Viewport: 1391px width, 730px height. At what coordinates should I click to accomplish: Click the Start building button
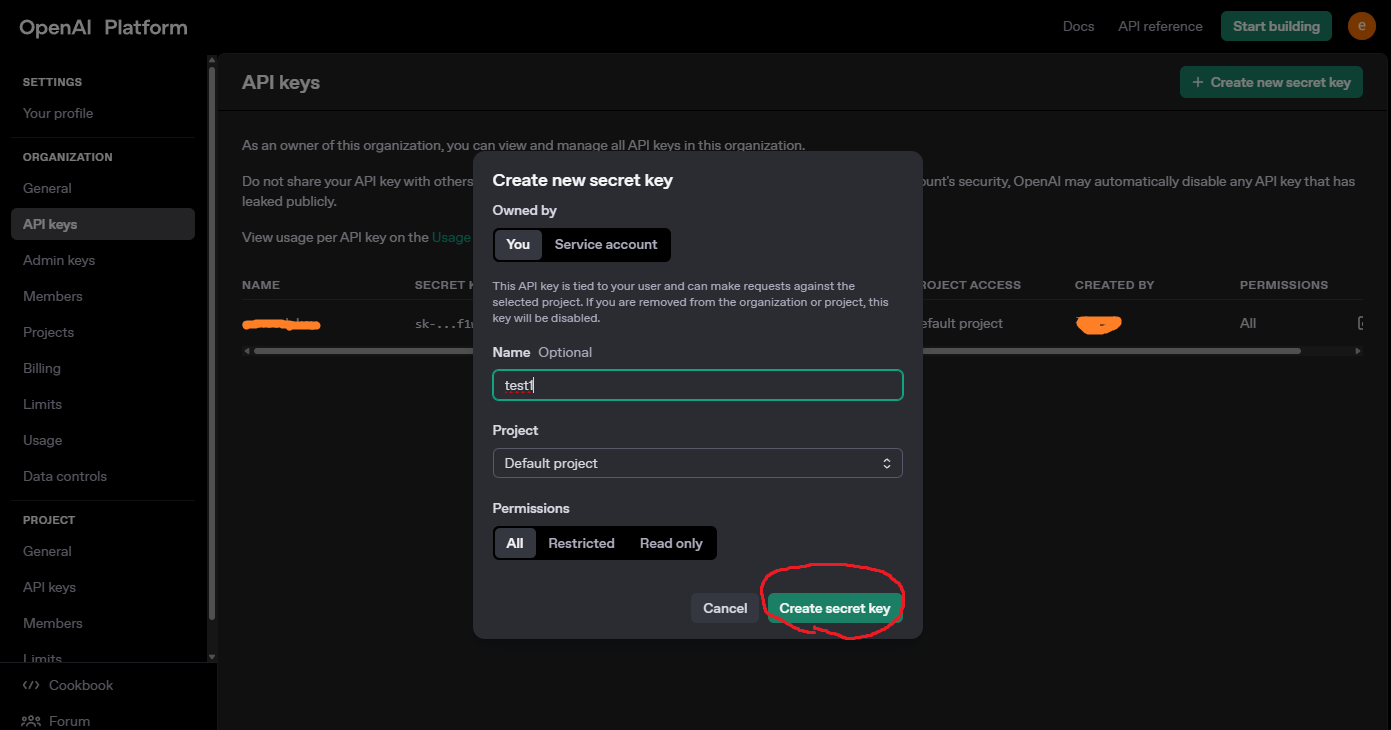coord(1276,26)
